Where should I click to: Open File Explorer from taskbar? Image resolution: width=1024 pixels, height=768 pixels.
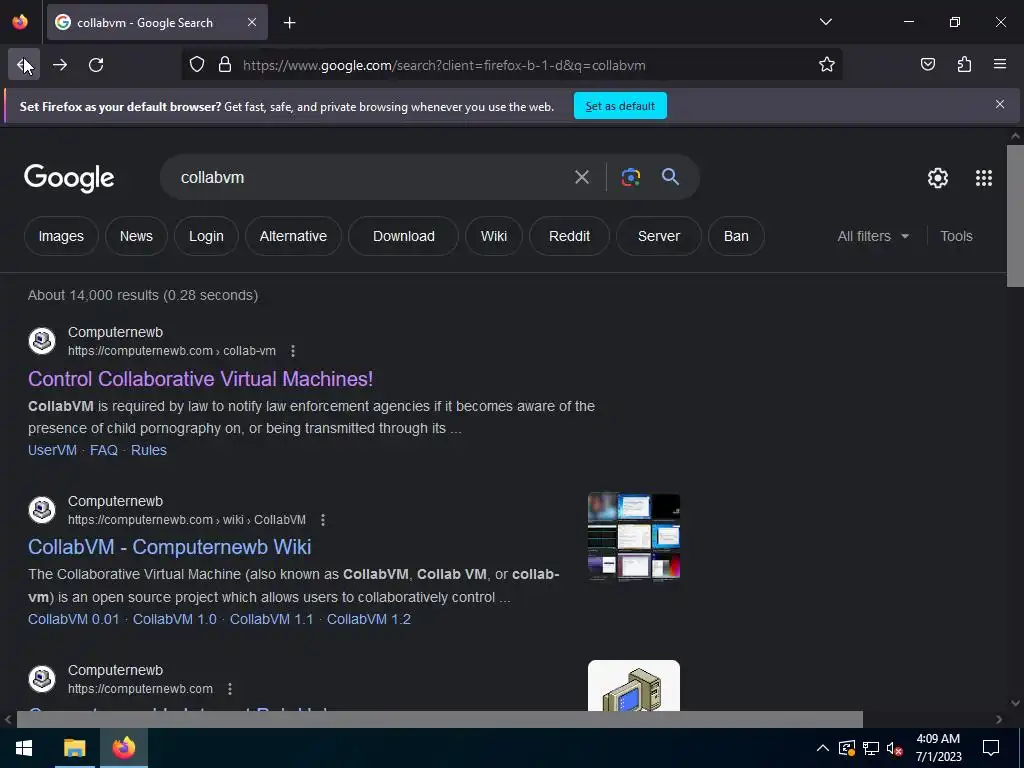click(x=74, y=748)
